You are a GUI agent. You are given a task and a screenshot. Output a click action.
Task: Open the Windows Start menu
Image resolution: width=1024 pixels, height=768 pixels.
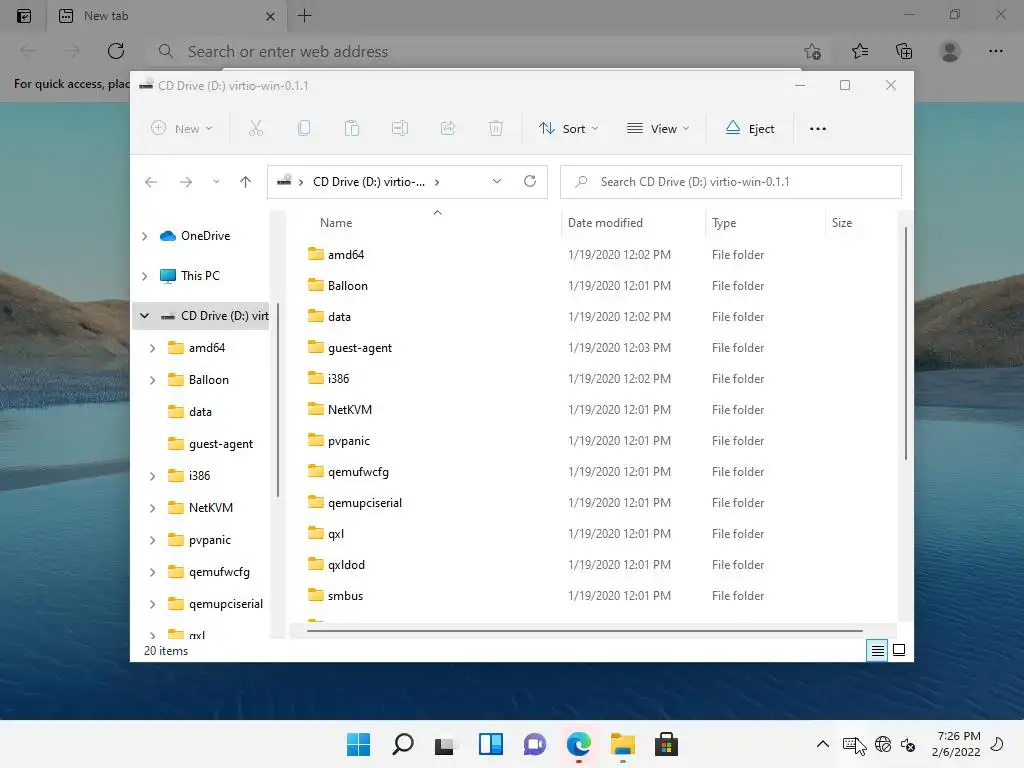[x=359, y=744]
